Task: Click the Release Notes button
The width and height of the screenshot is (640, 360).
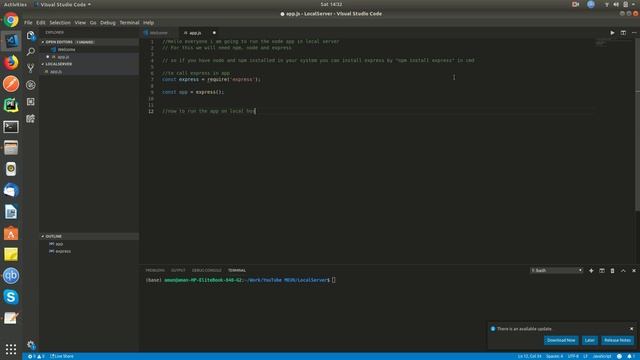Action: (x=617, y=340)
